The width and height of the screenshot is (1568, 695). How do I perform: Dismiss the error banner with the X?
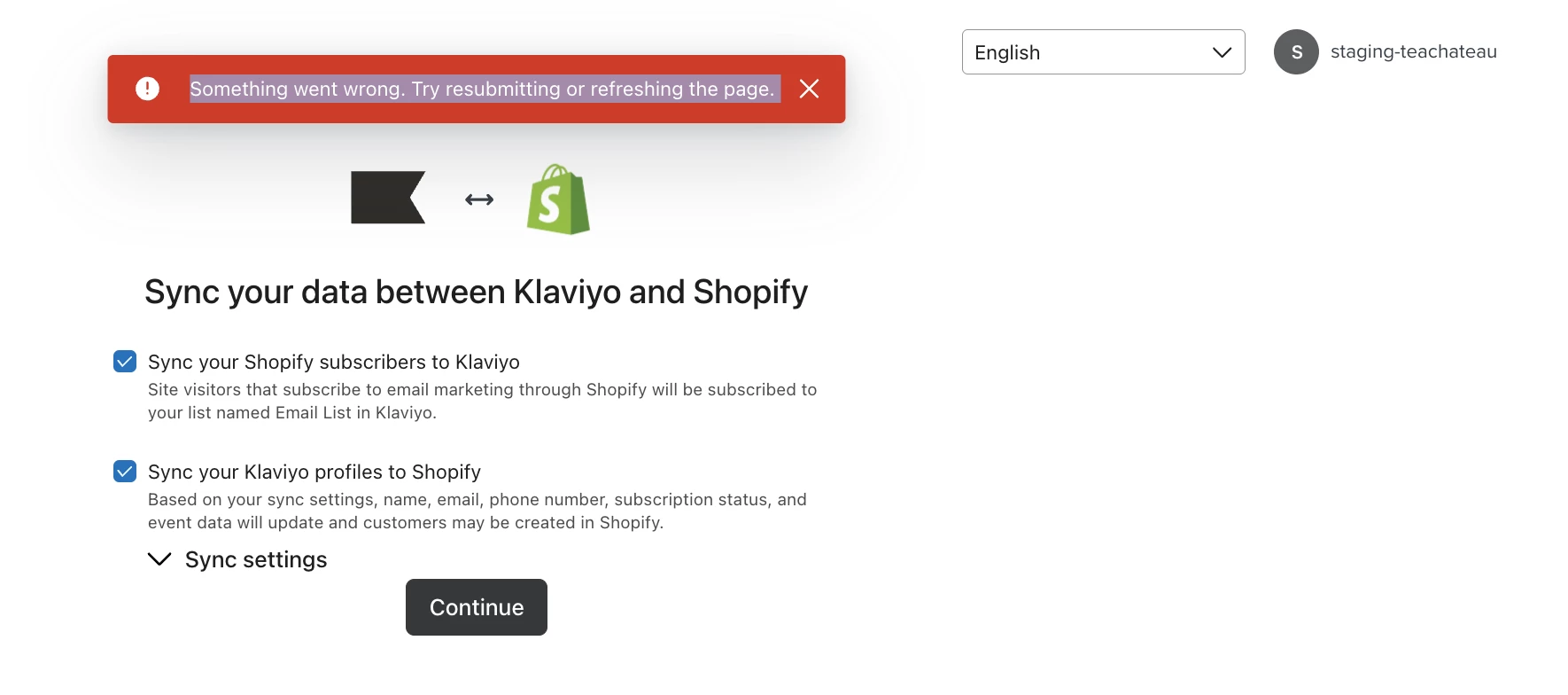809,89
